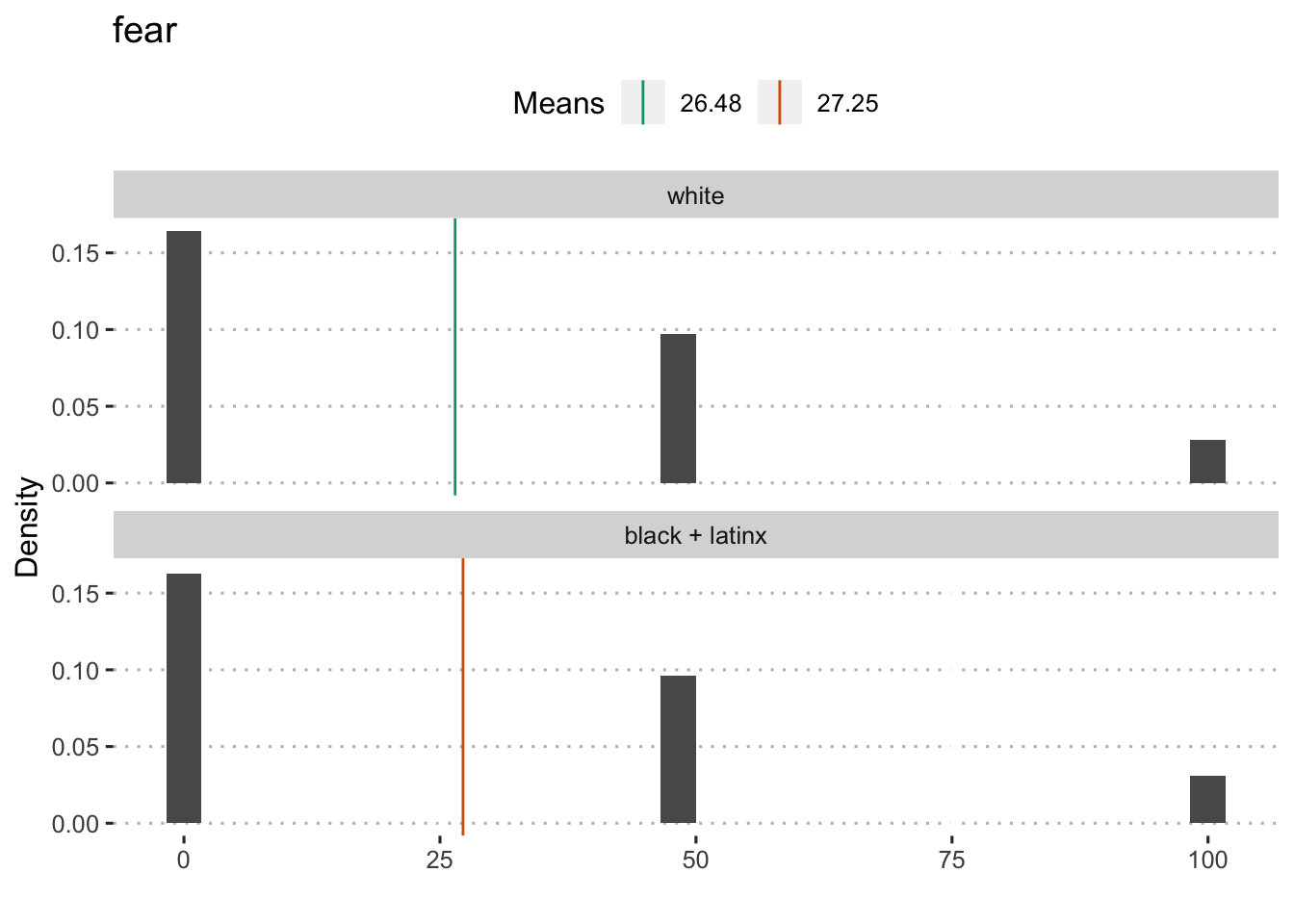
Task: Click the bar at 0 in white panel
Action: tap(184, 356)
